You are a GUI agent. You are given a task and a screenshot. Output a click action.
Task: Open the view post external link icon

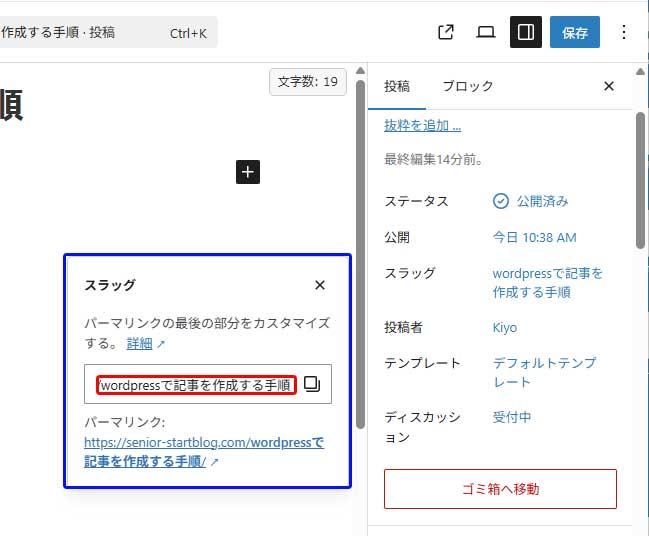(x=446, y=32)
